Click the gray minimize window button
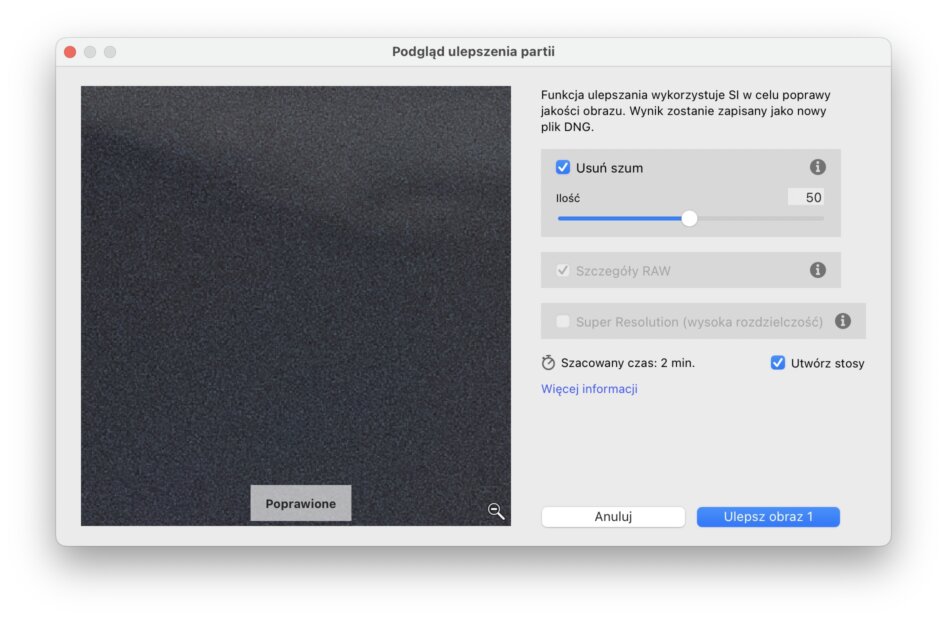 point(90,52)
